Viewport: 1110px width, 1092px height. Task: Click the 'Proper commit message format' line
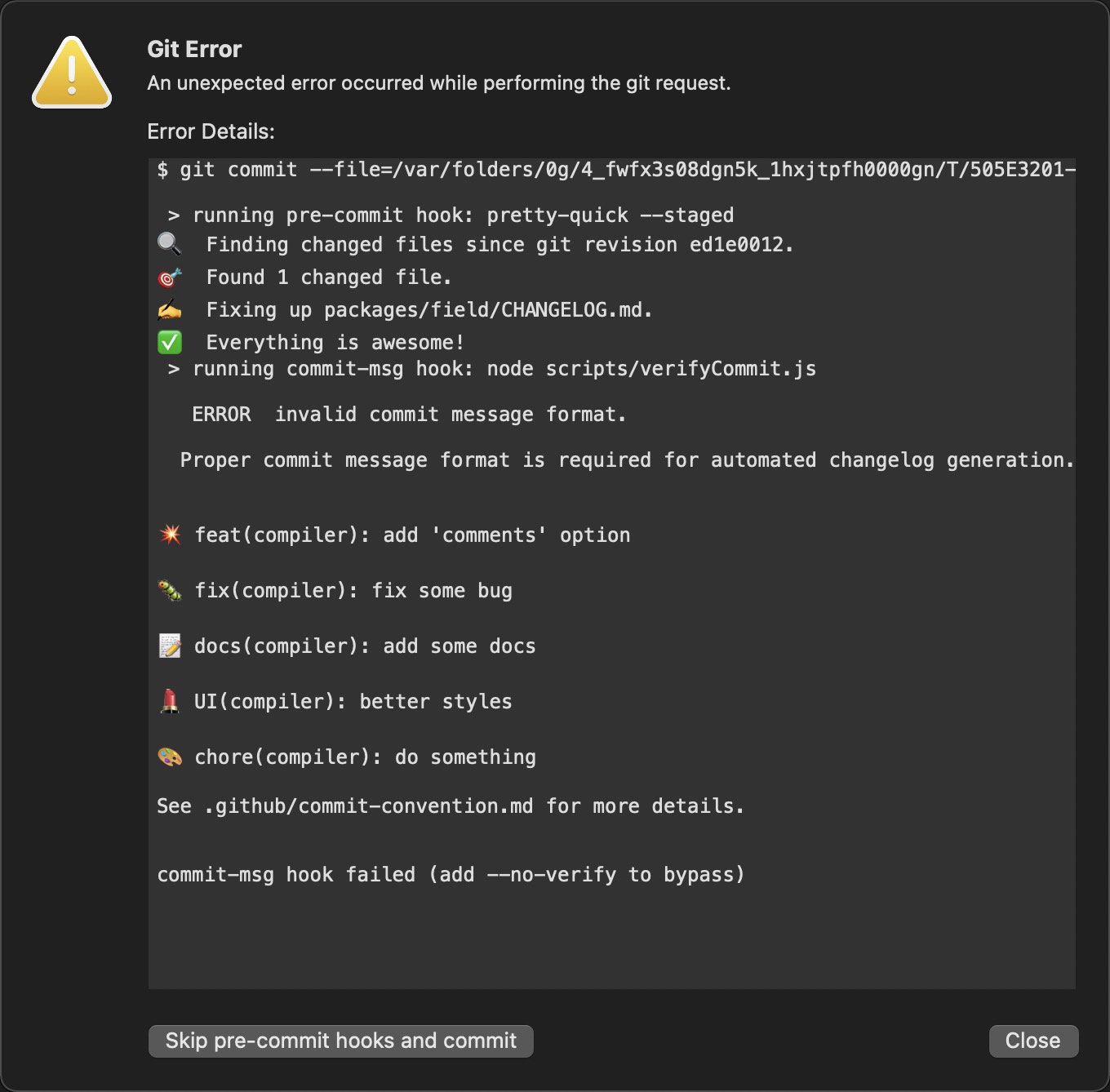pos(626,460)
